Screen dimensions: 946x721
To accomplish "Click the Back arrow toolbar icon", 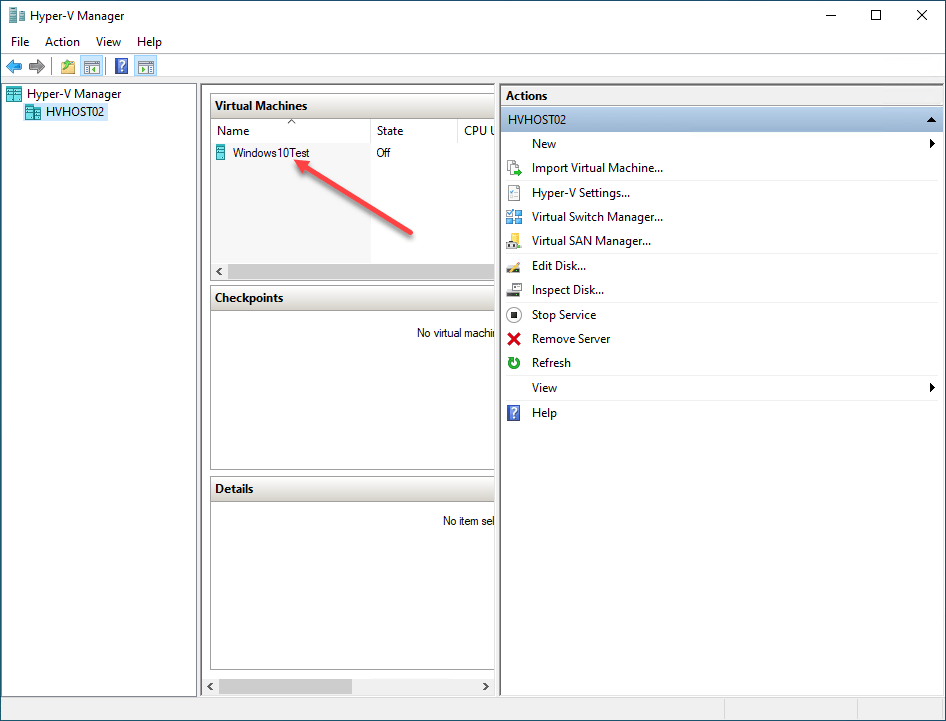I will pos(14,66).
